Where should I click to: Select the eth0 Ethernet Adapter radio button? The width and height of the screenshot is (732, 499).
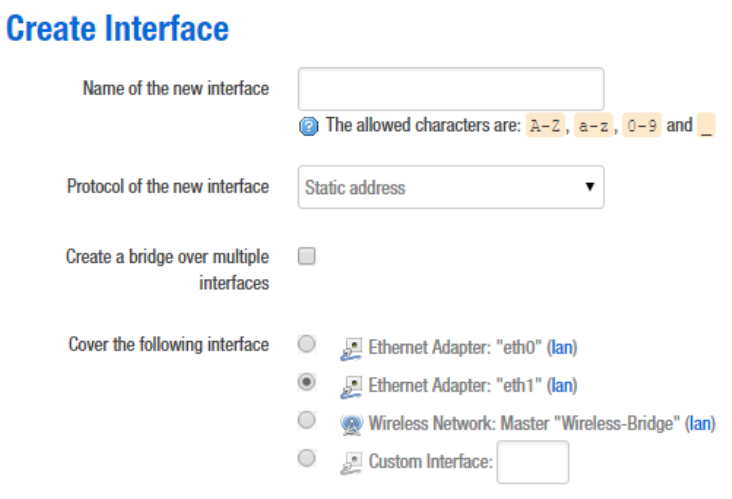(308, 345)
